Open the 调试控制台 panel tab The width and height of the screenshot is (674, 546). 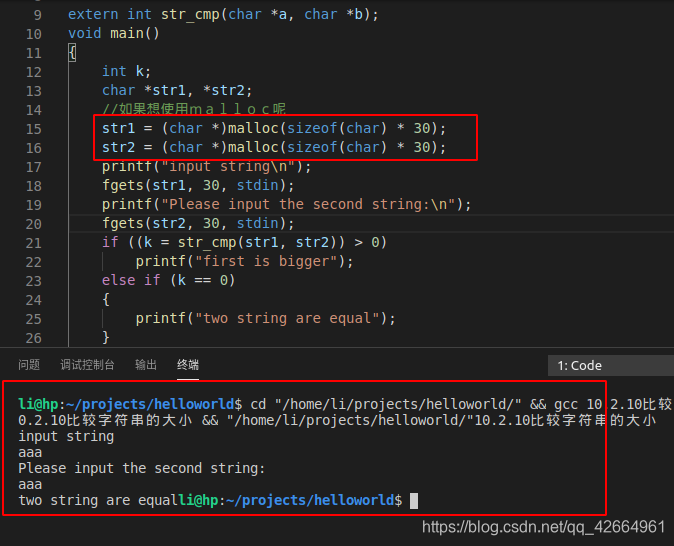[x=87, y=365]
